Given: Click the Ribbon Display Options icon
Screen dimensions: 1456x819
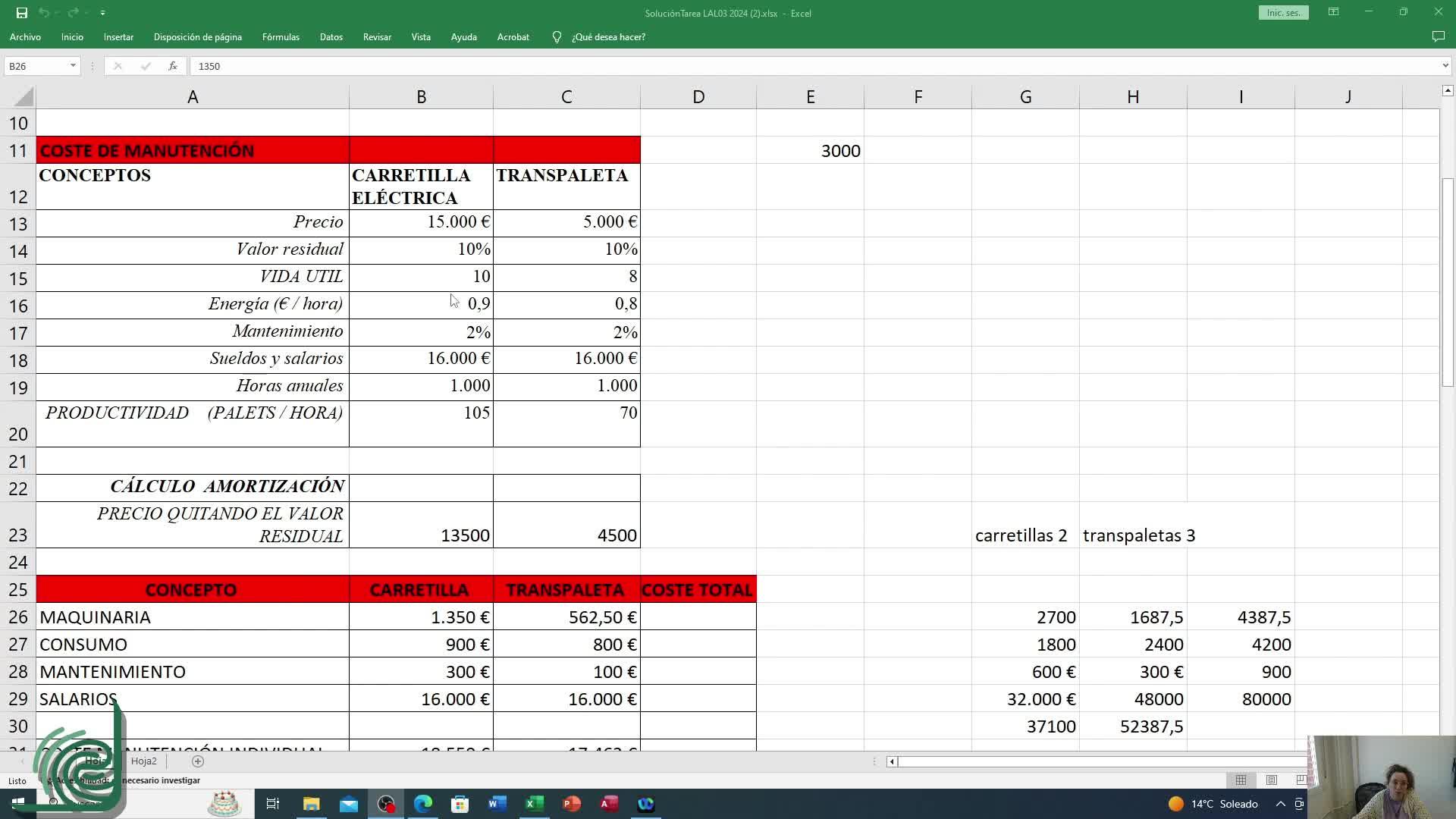Looking at the screenshot, I should [x=1333, y=12].
